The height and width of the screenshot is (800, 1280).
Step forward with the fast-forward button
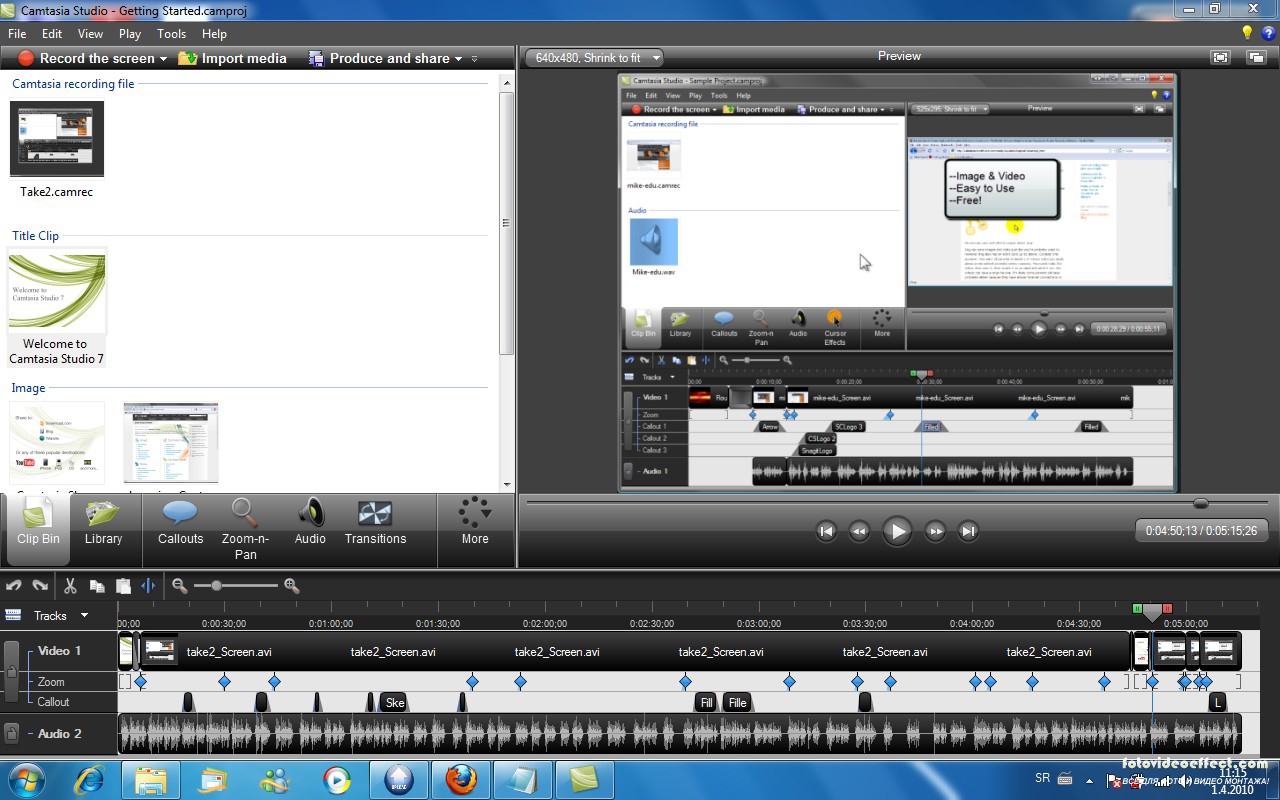[x=935, y=531]
